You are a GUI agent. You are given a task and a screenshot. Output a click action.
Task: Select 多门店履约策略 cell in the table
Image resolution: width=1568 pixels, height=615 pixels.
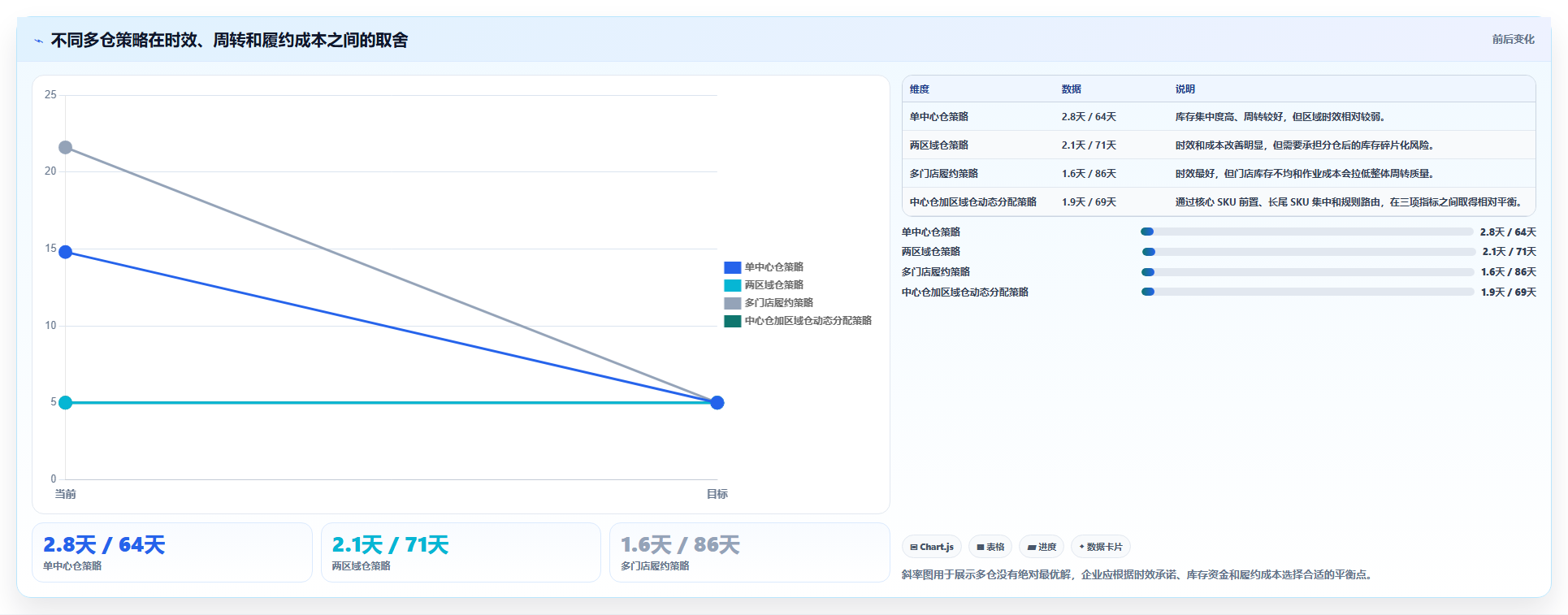943,174
